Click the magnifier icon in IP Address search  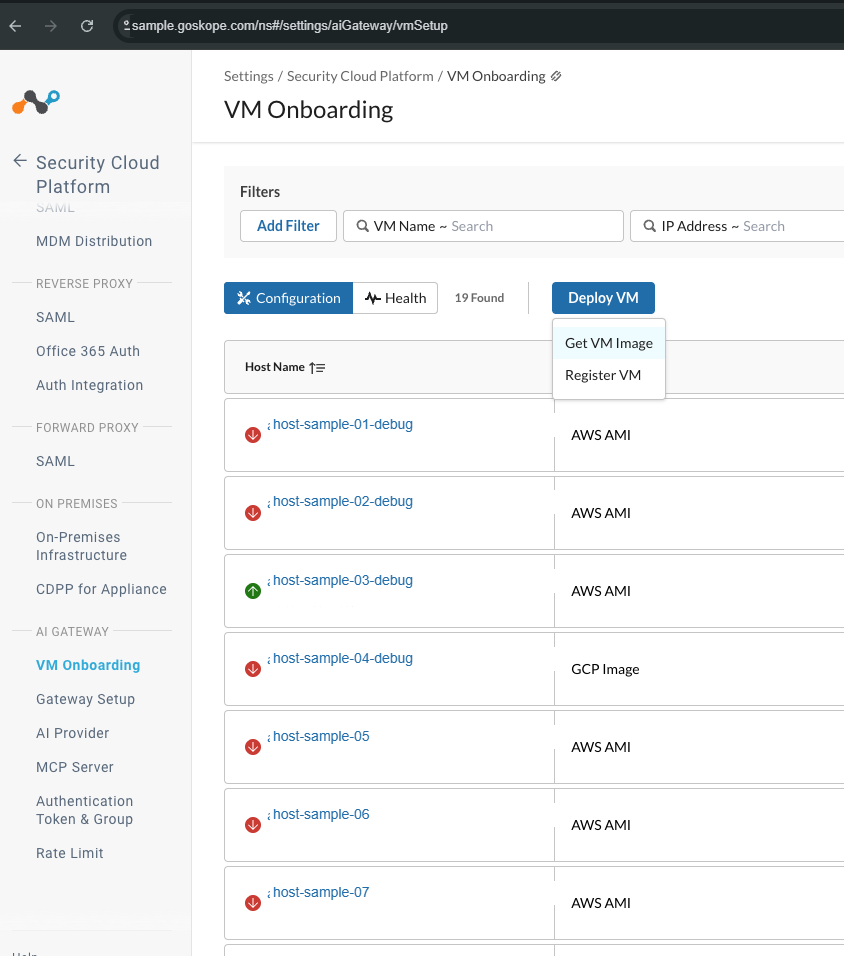point(650,226)
